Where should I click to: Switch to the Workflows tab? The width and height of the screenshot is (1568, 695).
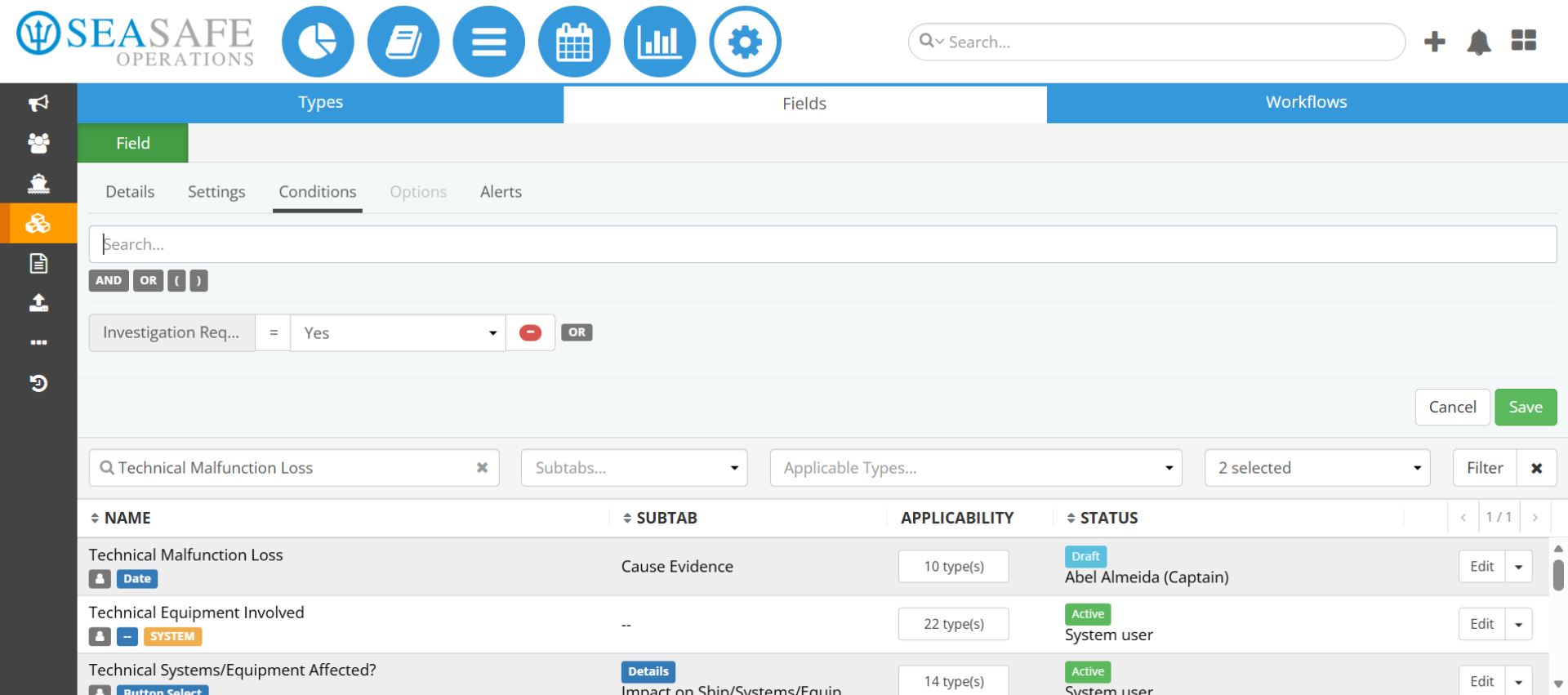[1307, 103]
